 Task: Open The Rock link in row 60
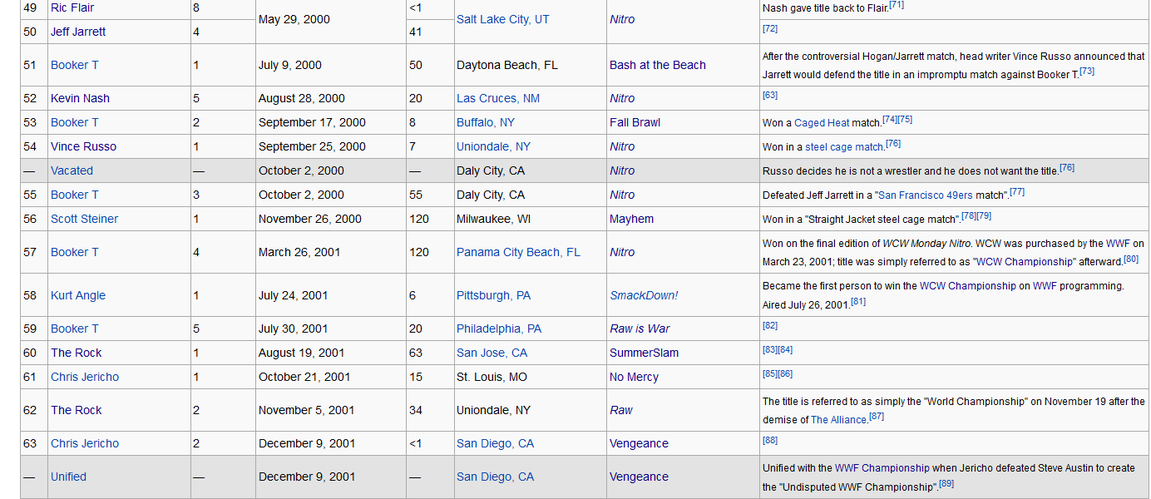click(x=76, y=353)
